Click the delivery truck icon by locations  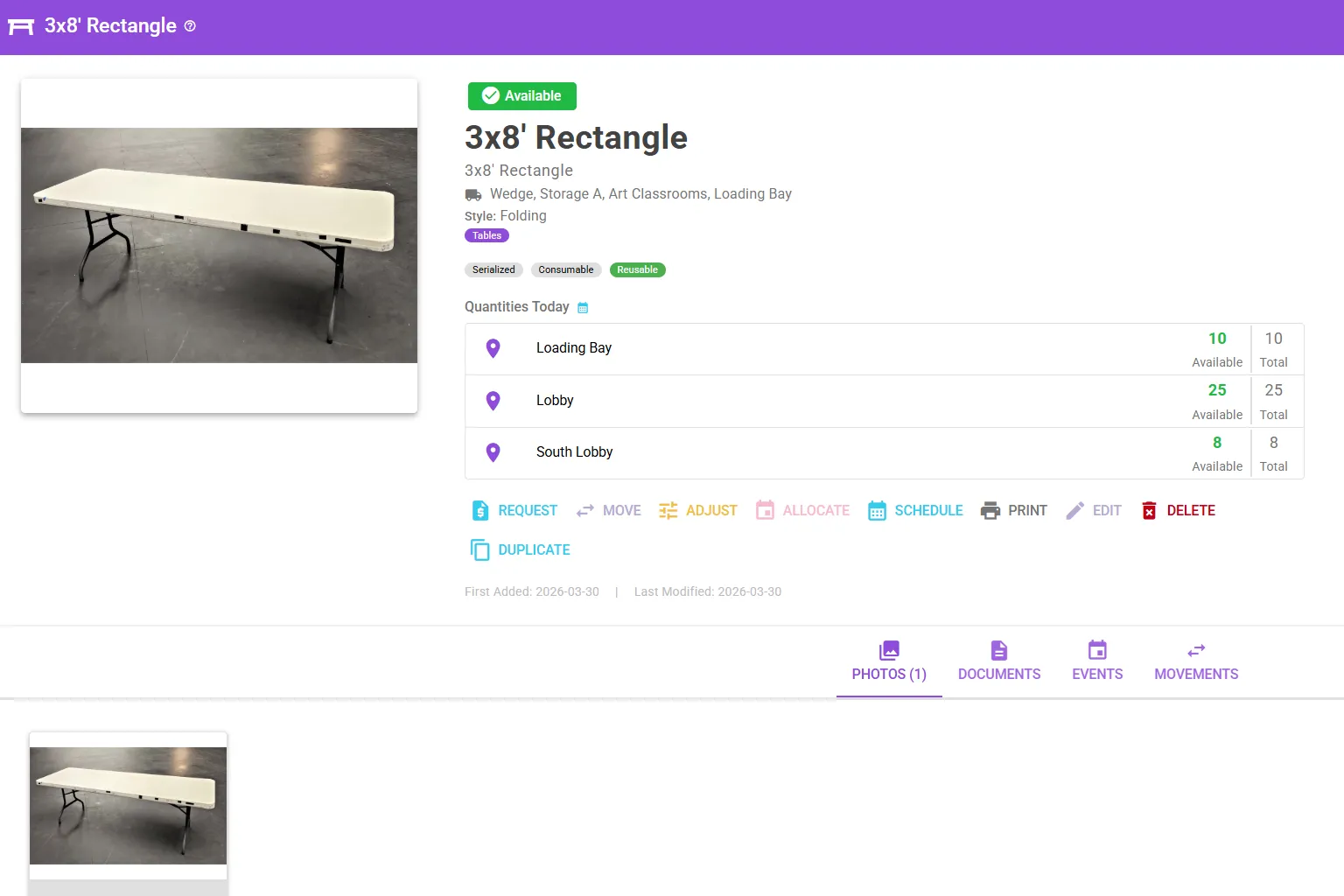point(473,194)
